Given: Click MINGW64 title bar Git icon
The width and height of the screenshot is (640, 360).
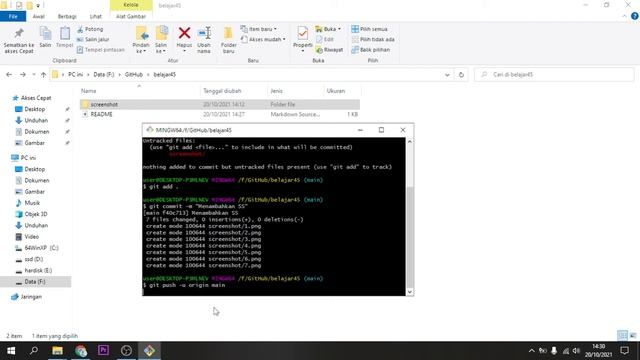Looking at the screenshot, I should (x=150, y=130).
